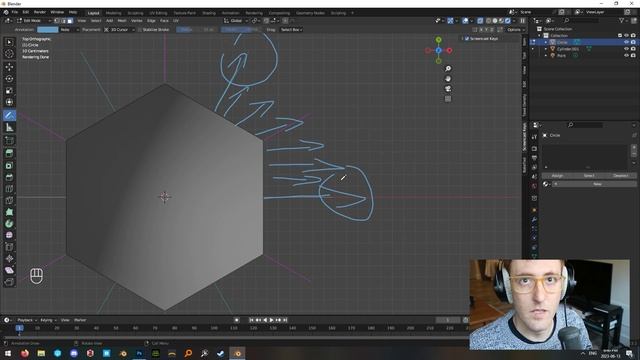
Task: Select the Shrink/Fatten tool
Action: click(9, 258)
